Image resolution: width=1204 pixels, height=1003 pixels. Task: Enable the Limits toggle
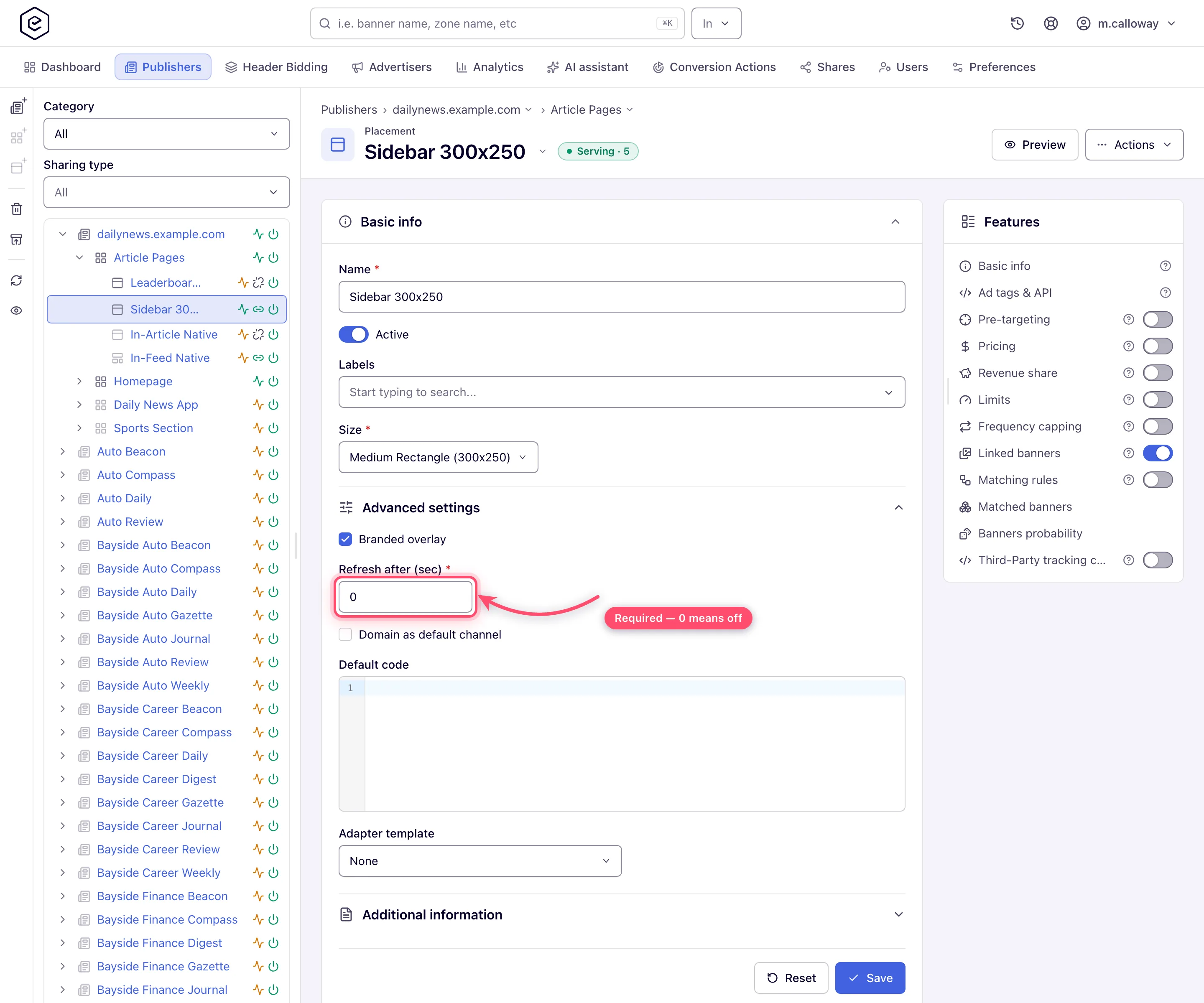(1157, 400)
